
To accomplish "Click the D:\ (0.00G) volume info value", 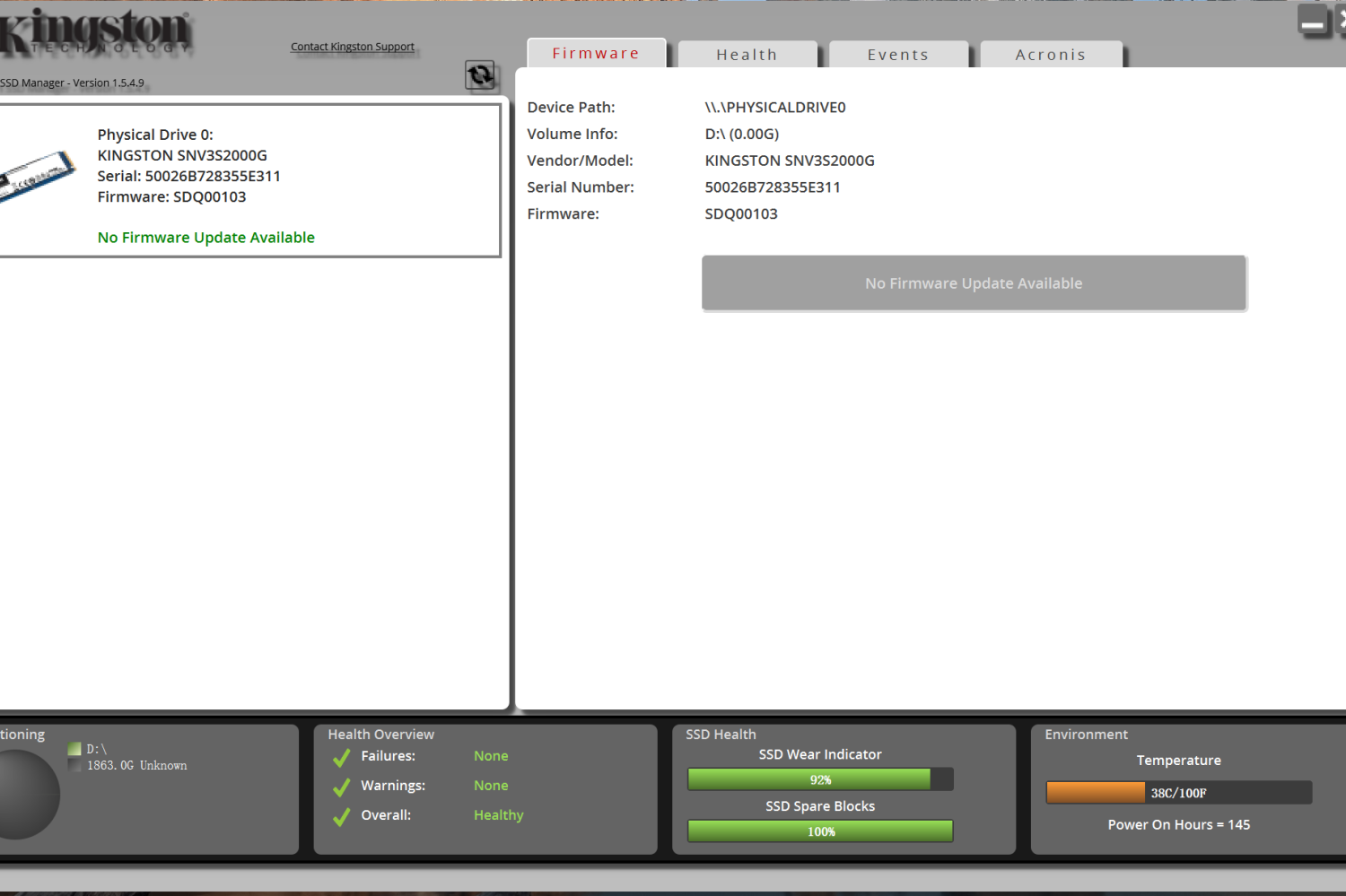I will [x=742, y=135].
